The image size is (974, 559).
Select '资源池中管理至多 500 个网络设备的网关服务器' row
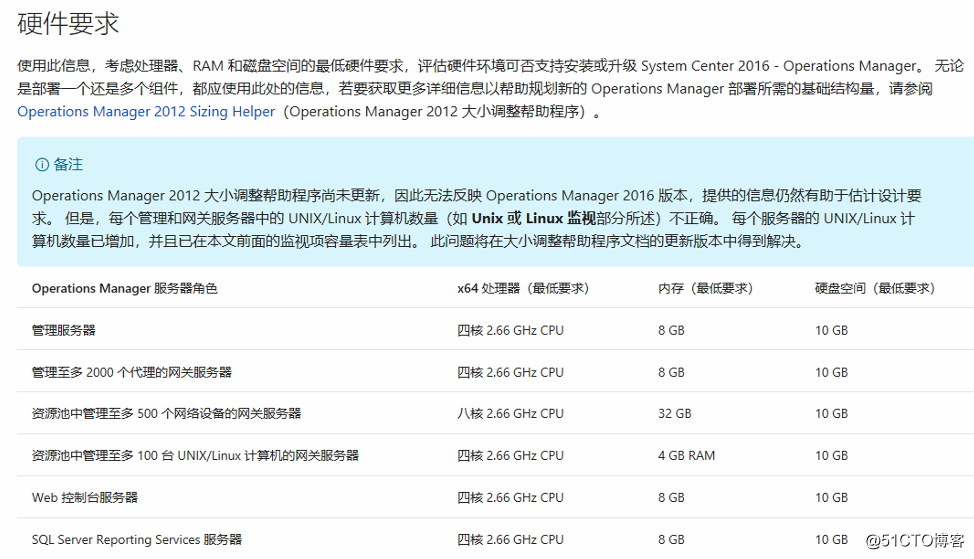click(166, 414)
